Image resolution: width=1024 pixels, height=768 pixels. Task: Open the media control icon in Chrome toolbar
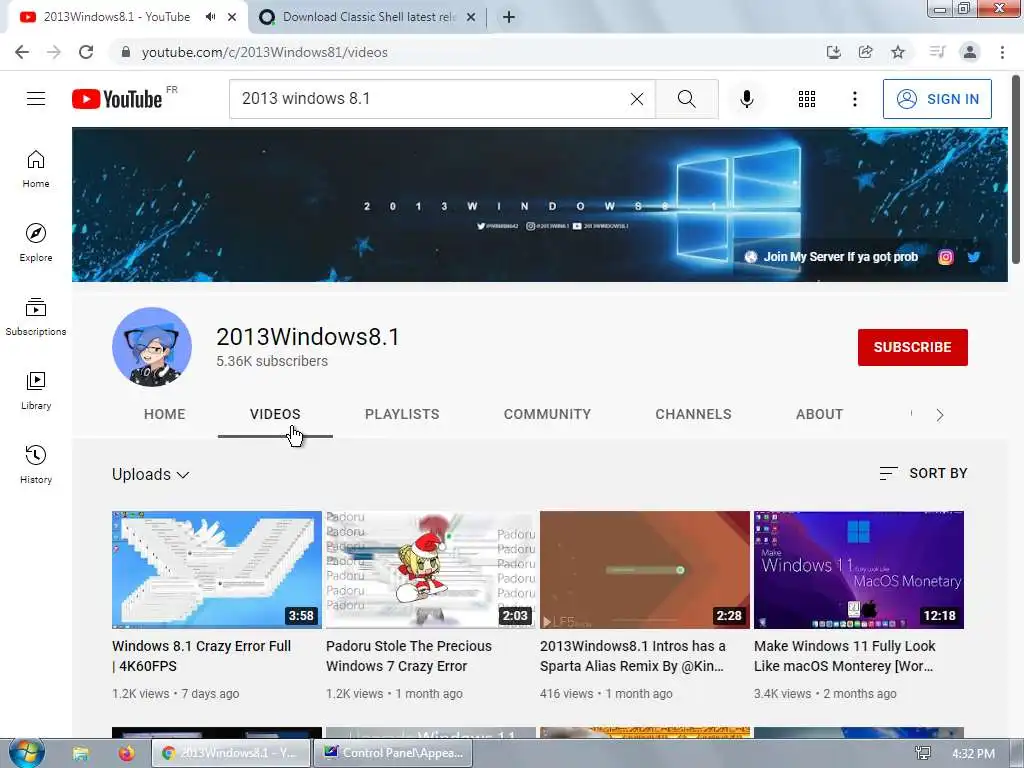(x=937, y=52)
